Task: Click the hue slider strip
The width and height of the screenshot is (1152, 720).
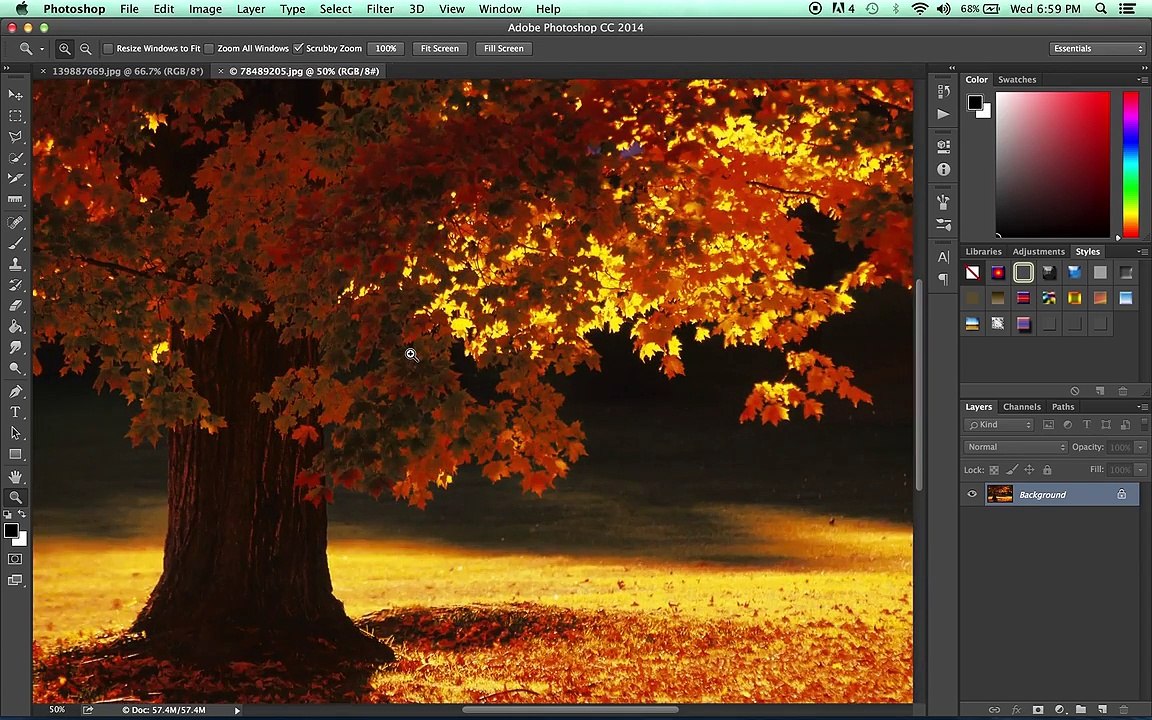Action: 1131,164
